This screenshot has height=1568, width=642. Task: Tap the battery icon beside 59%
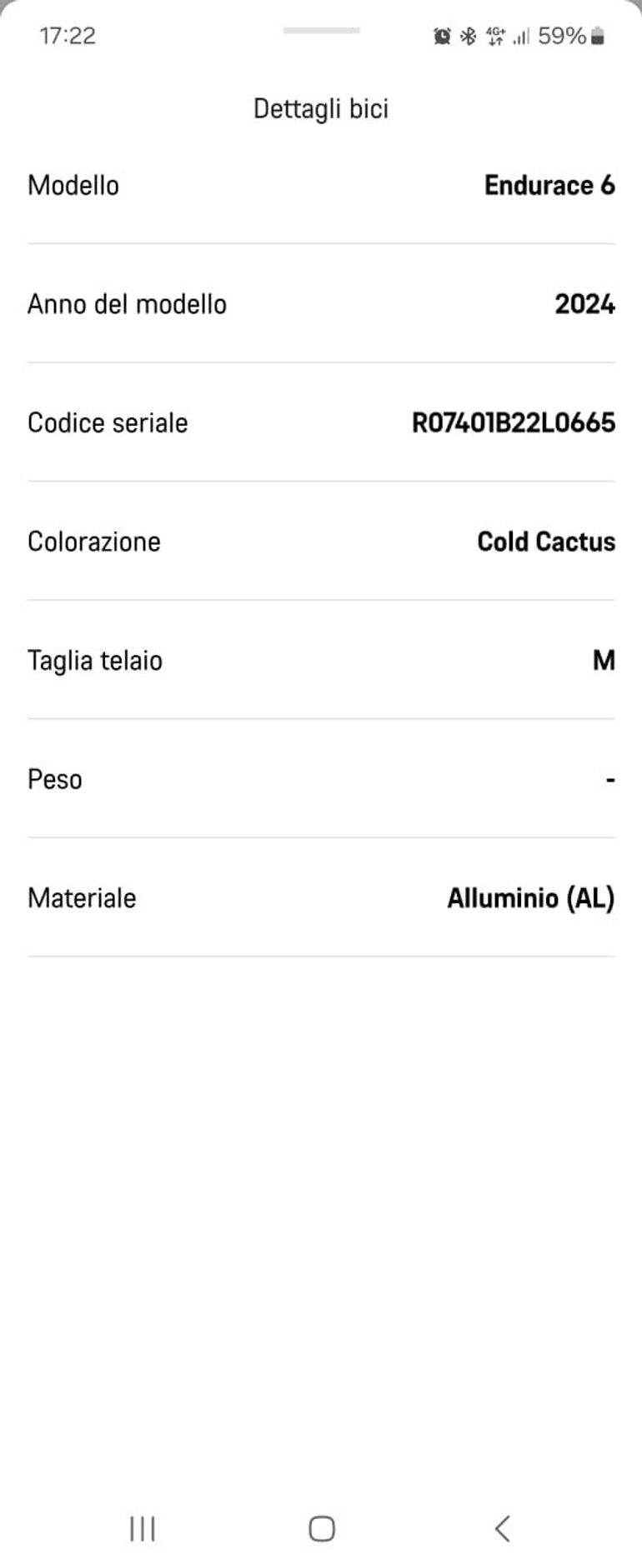coord(597,36)
